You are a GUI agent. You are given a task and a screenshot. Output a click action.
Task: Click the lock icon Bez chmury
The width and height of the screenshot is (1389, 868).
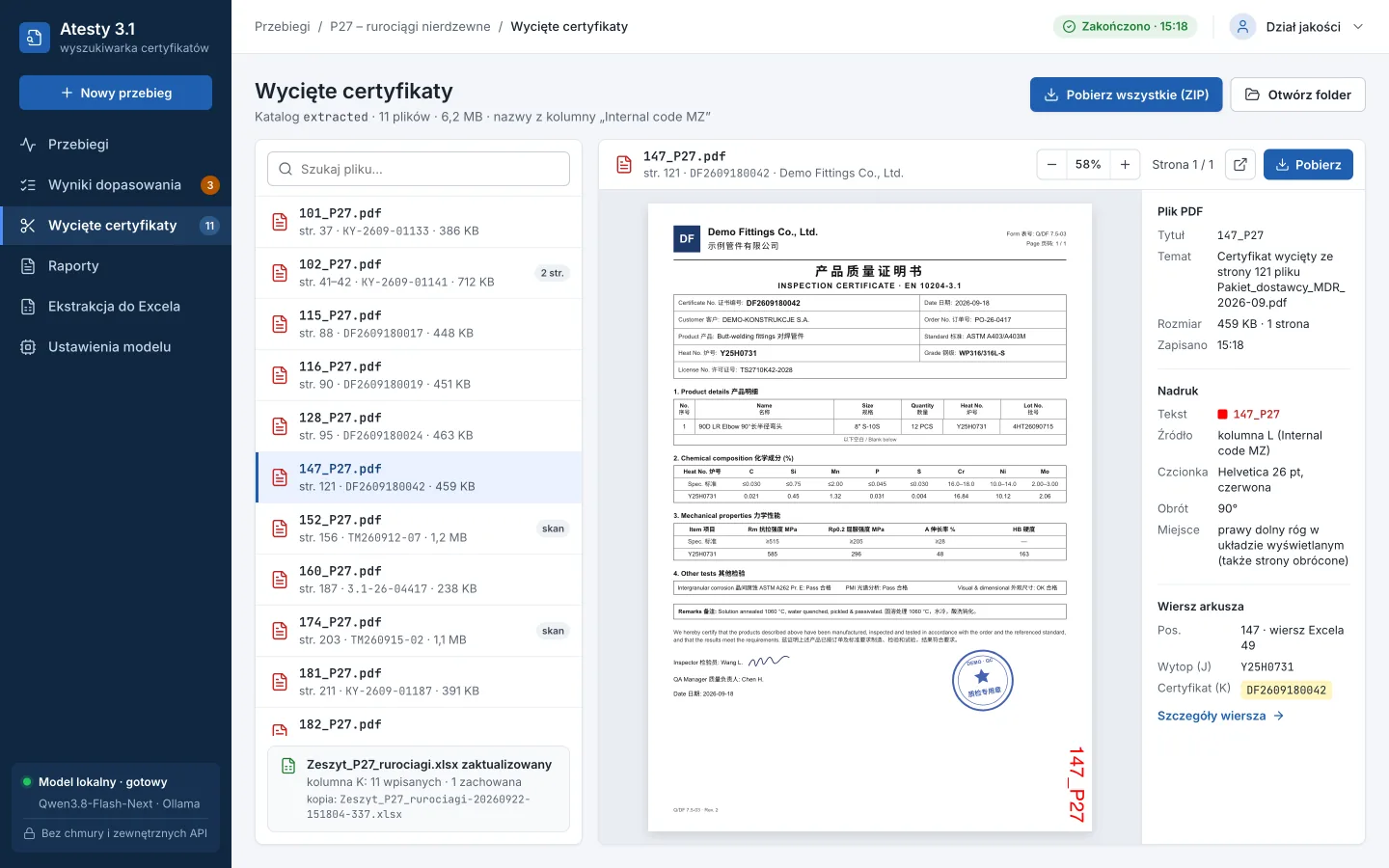[x=29, y=833]
